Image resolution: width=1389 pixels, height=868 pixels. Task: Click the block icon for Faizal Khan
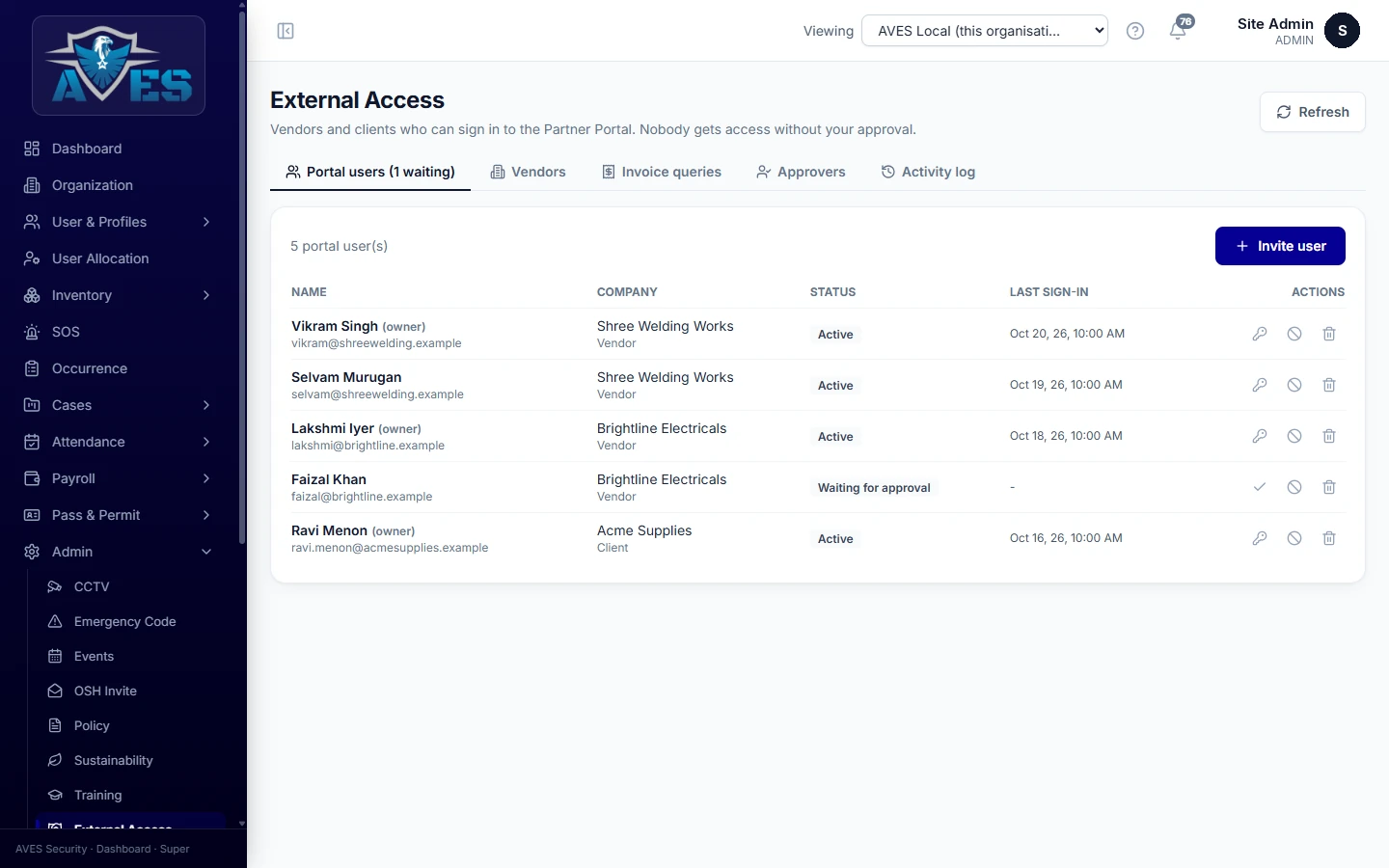(x=1294, y=487)
